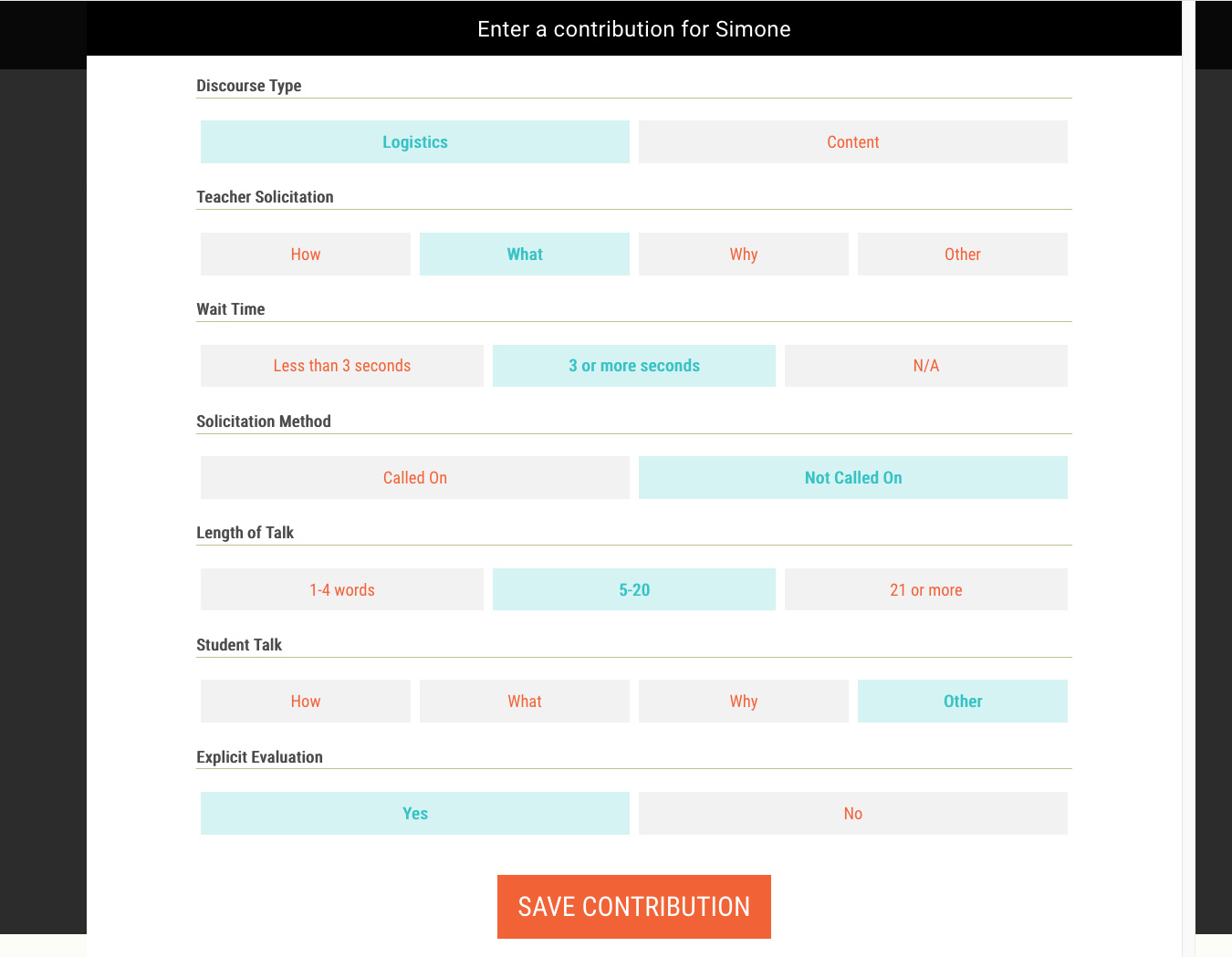Select Other under Teacher Solicitation

(963, 255)
